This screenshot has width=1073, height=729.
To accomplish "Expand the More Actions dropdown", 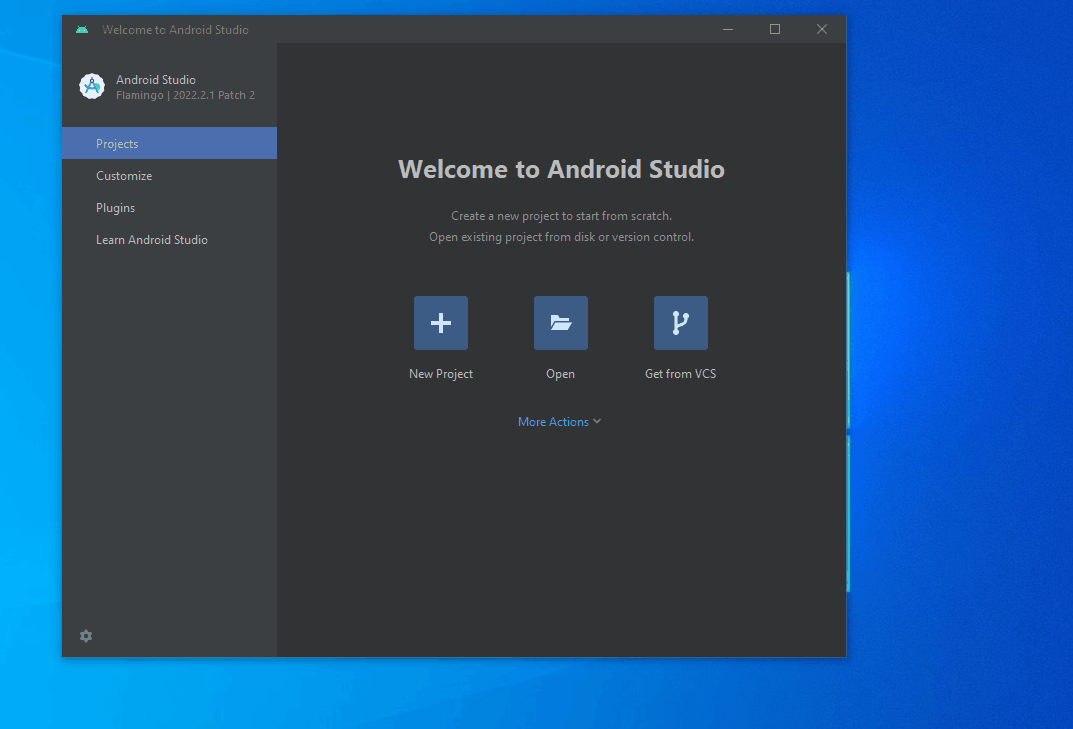I will coord(560,422).
